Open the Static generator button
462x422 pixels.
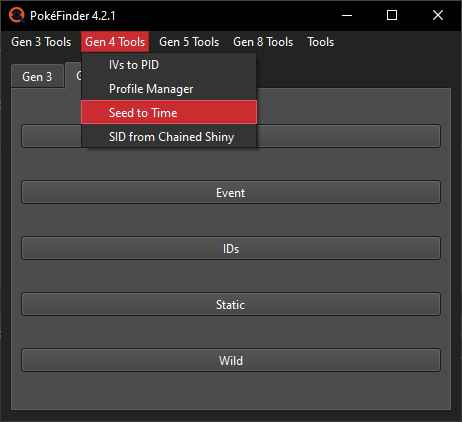pos(231,304)
